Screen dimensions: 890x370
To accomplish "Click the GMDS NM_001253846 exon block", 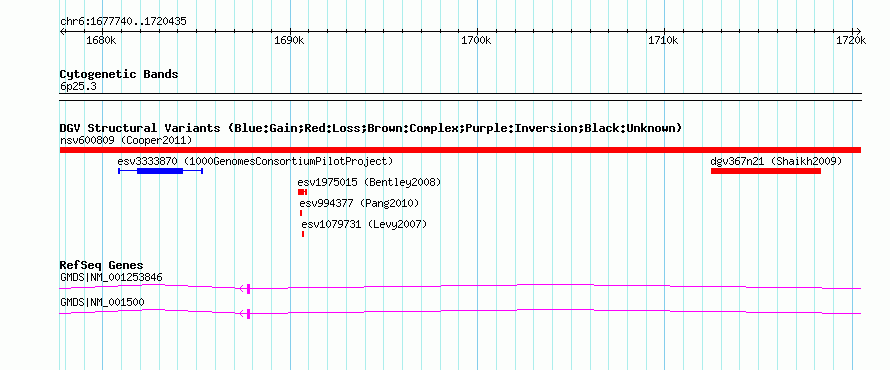I will pyautogui.click(x=249, y=289).
